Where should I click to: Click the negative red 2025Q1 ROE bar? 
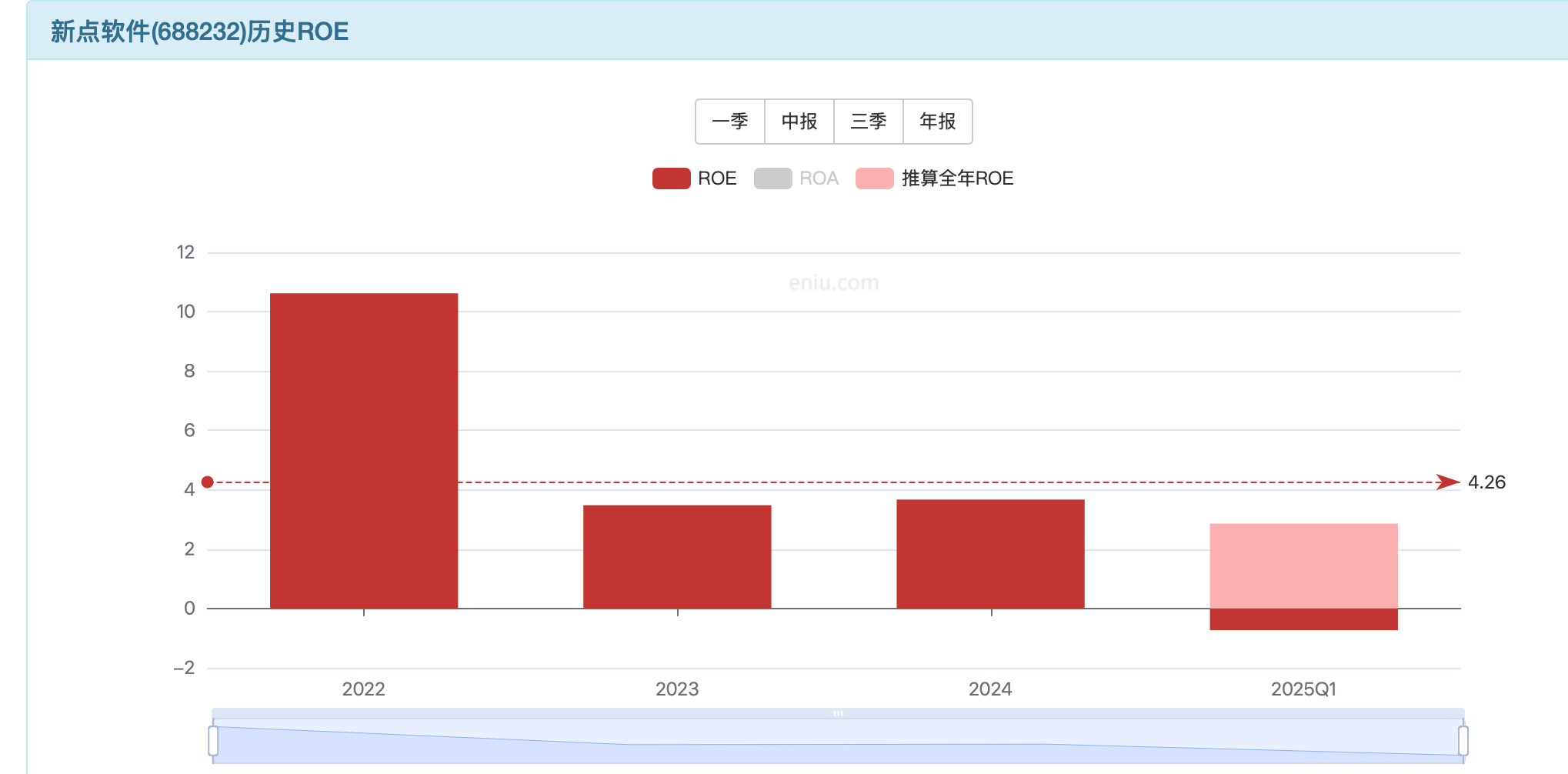[x=1303, y=619]
